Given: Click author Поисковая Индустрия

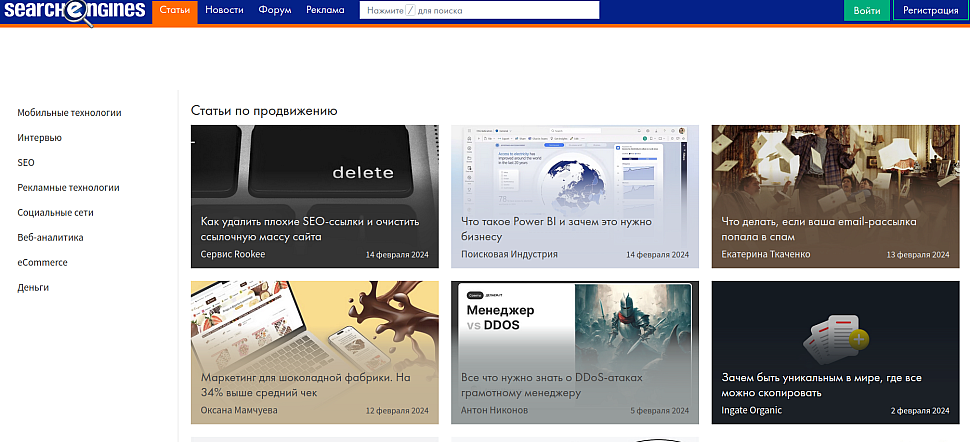Looking at the screenshot, I should click(509, 254).
